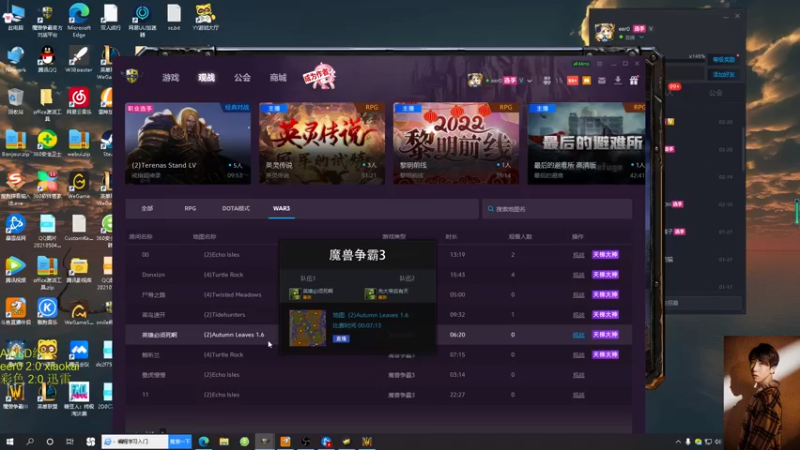The image size is (800, 450).
Task: Open the 回收站 recycle bin desktop icon
Action: tap(15, 101)
